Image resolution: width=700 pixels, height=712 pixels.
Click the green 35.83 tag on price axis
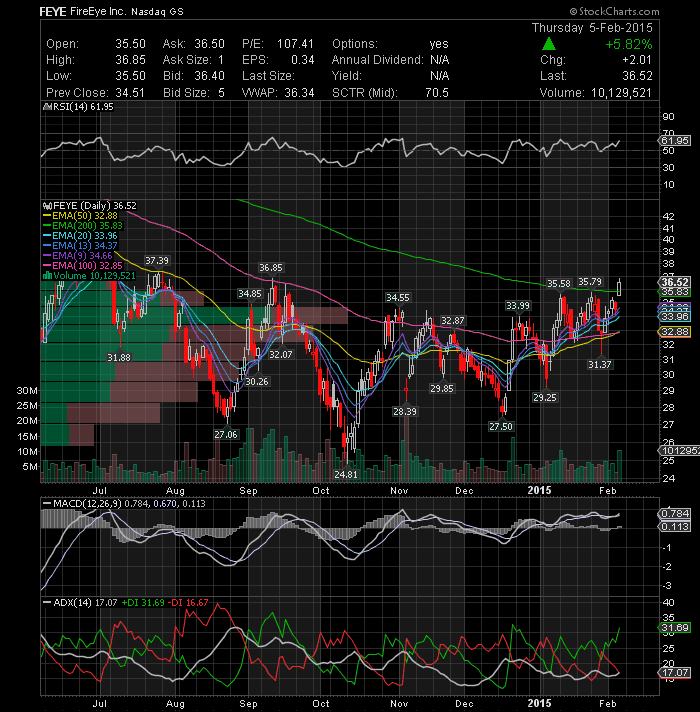675,292
